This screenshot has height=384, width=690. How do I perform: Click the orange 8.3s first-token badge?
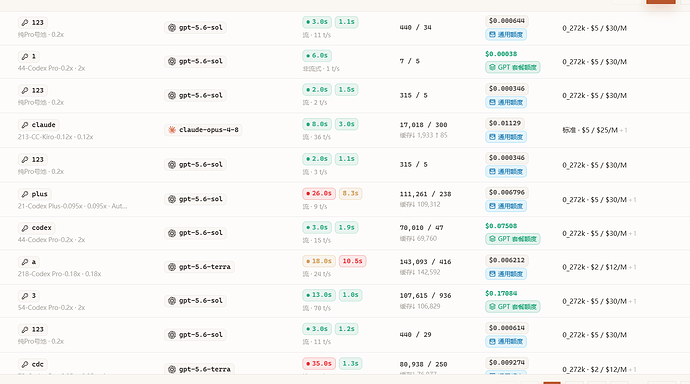pos(350,194)
